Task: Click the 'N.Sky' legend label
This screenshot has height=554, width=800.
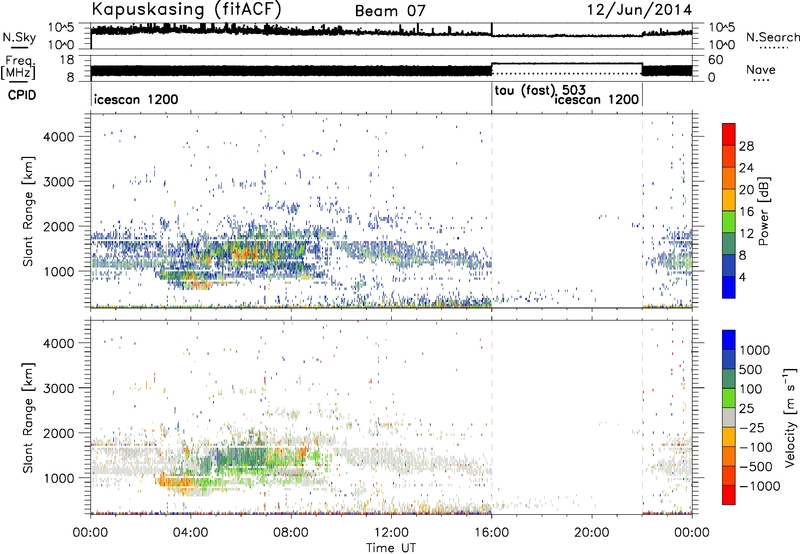Action: 19,37
